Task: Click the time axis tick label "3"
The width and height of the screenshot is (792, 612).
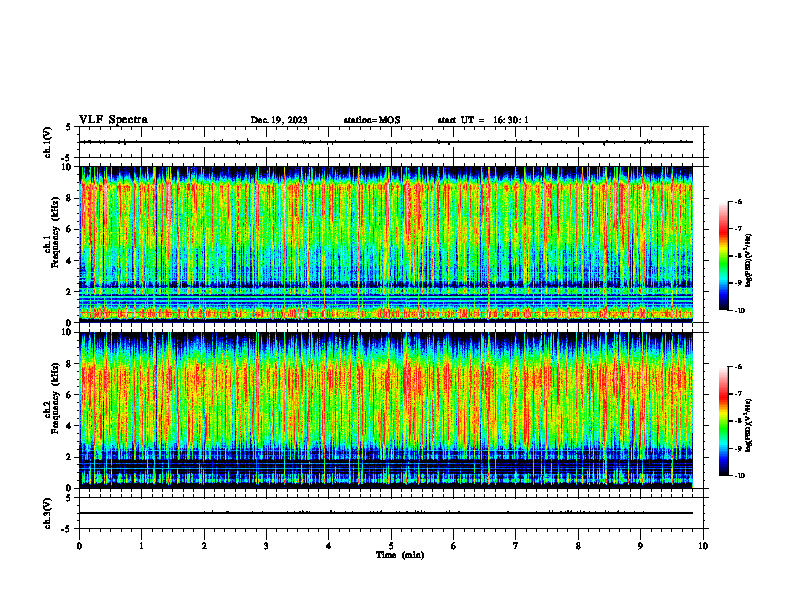Action: click(266, 546)
